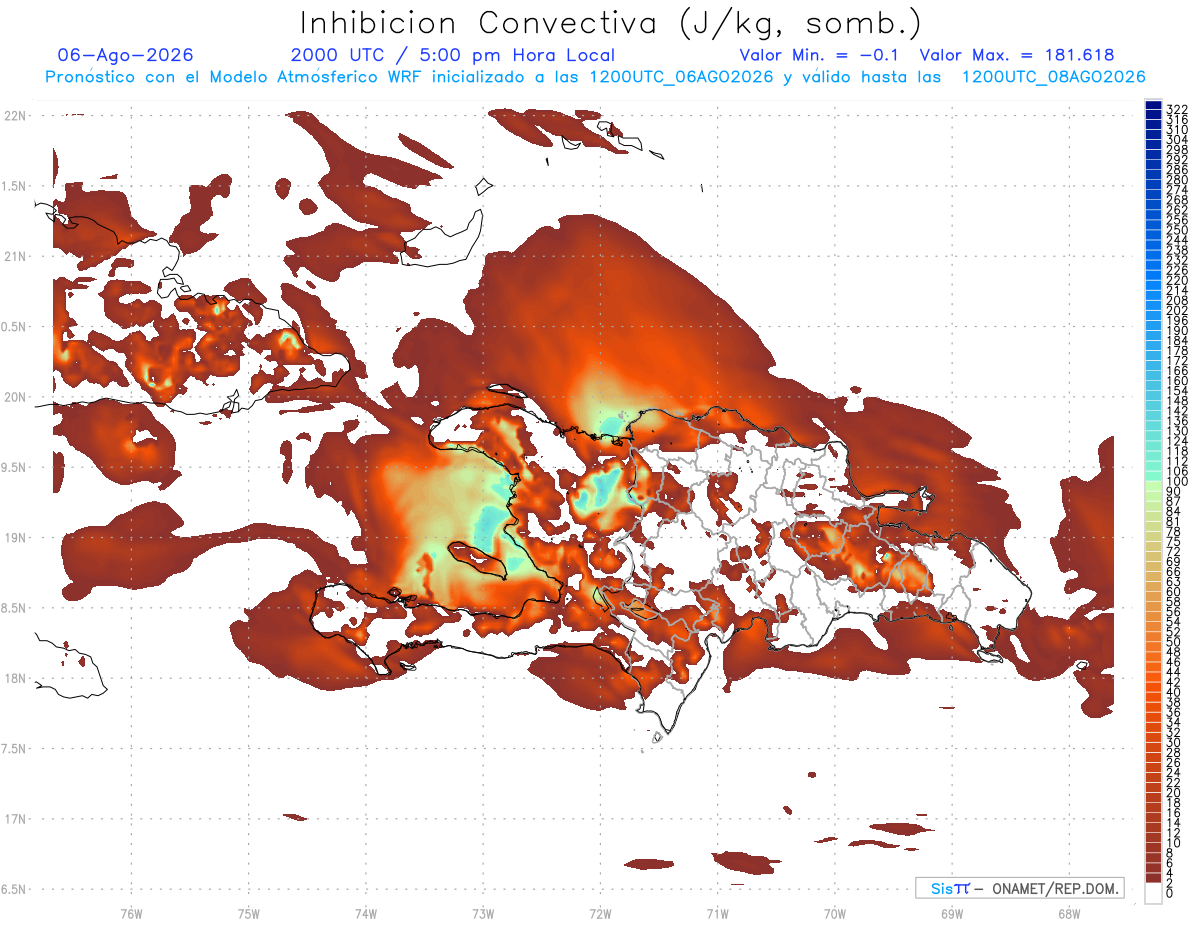This screenshot has height=927, width=1200.
Task: Click the colorbar label "196"
Action: (1177, 320)
